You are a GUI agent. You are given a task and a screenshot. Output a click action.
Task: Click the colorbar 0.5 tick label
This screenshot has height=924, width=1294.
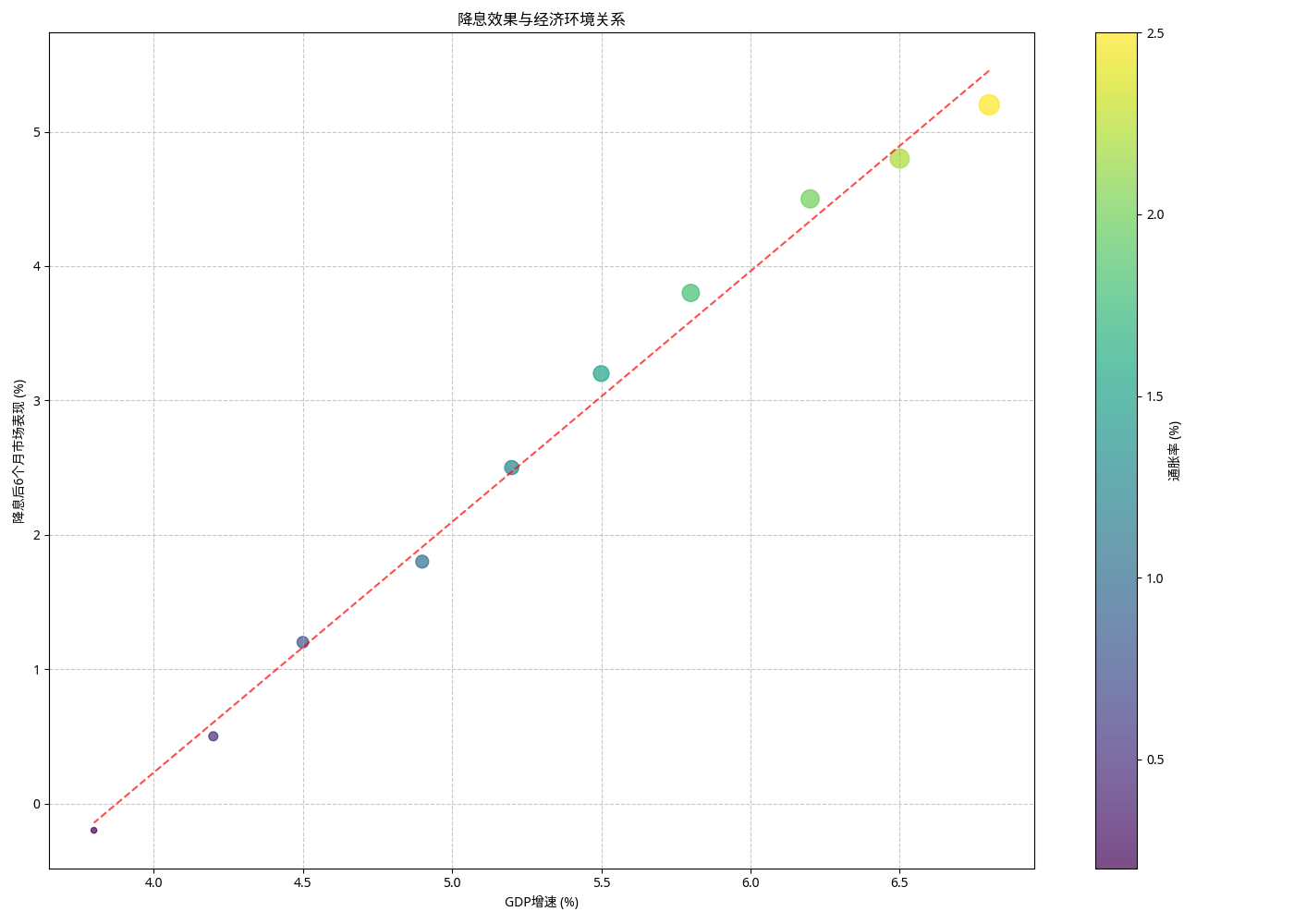[x=1154, y=760]
